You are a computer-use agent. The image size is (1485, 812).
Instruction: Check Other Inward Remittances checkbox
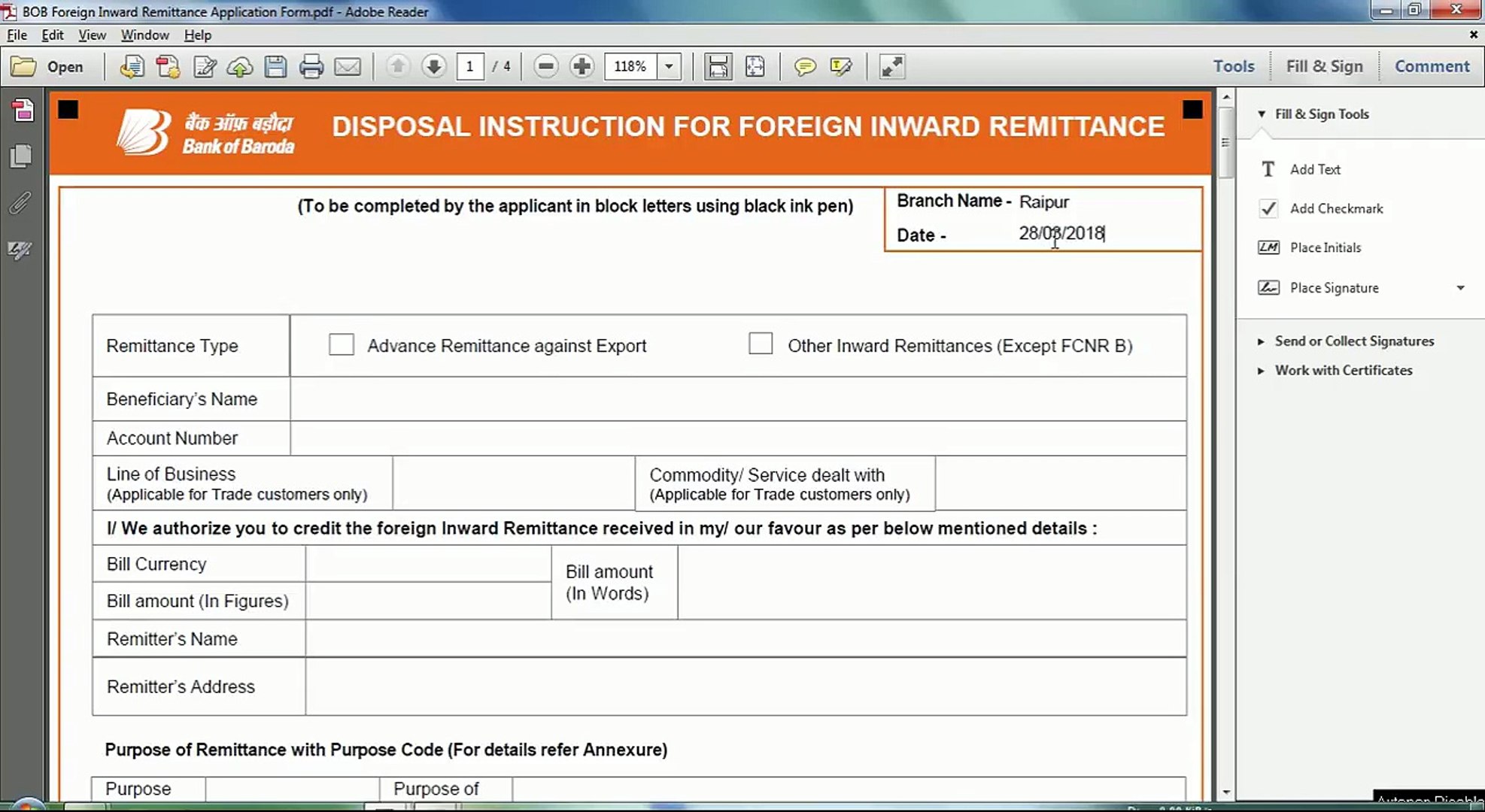(x=761, y=344)
